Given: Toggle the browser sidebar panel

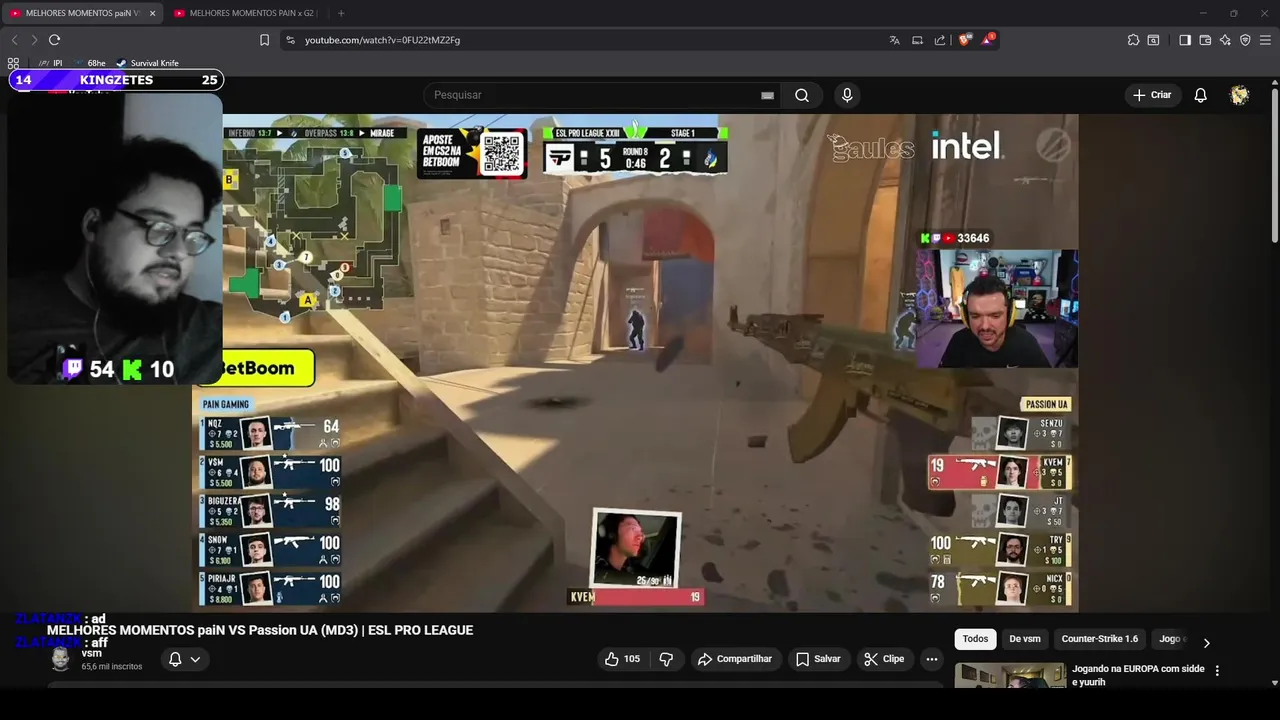Looking at the screenshot, I should [x=1185, y=40].
